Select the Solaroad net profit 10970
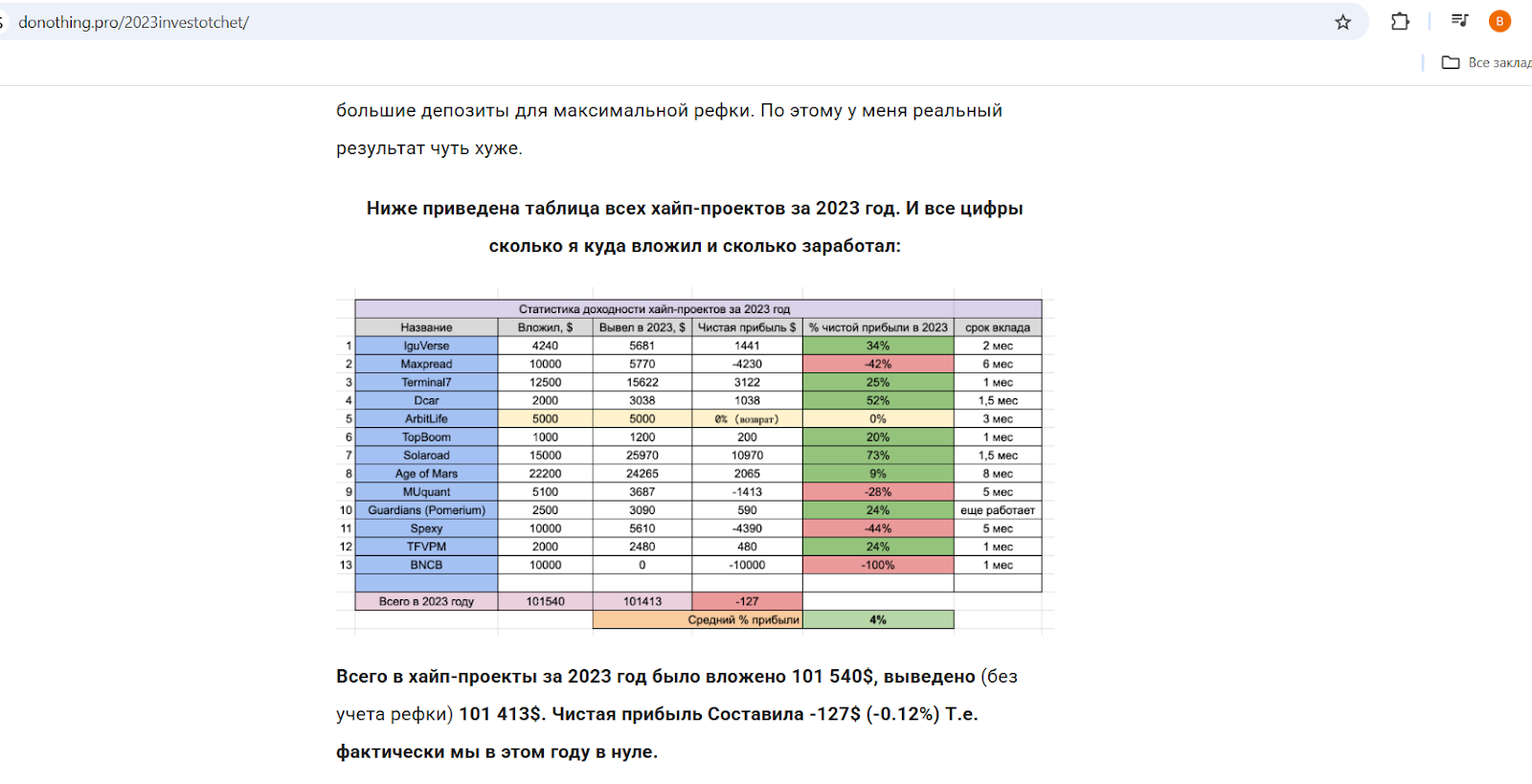The width and height of the screenshot is (1532, 784). coord(747,455)
